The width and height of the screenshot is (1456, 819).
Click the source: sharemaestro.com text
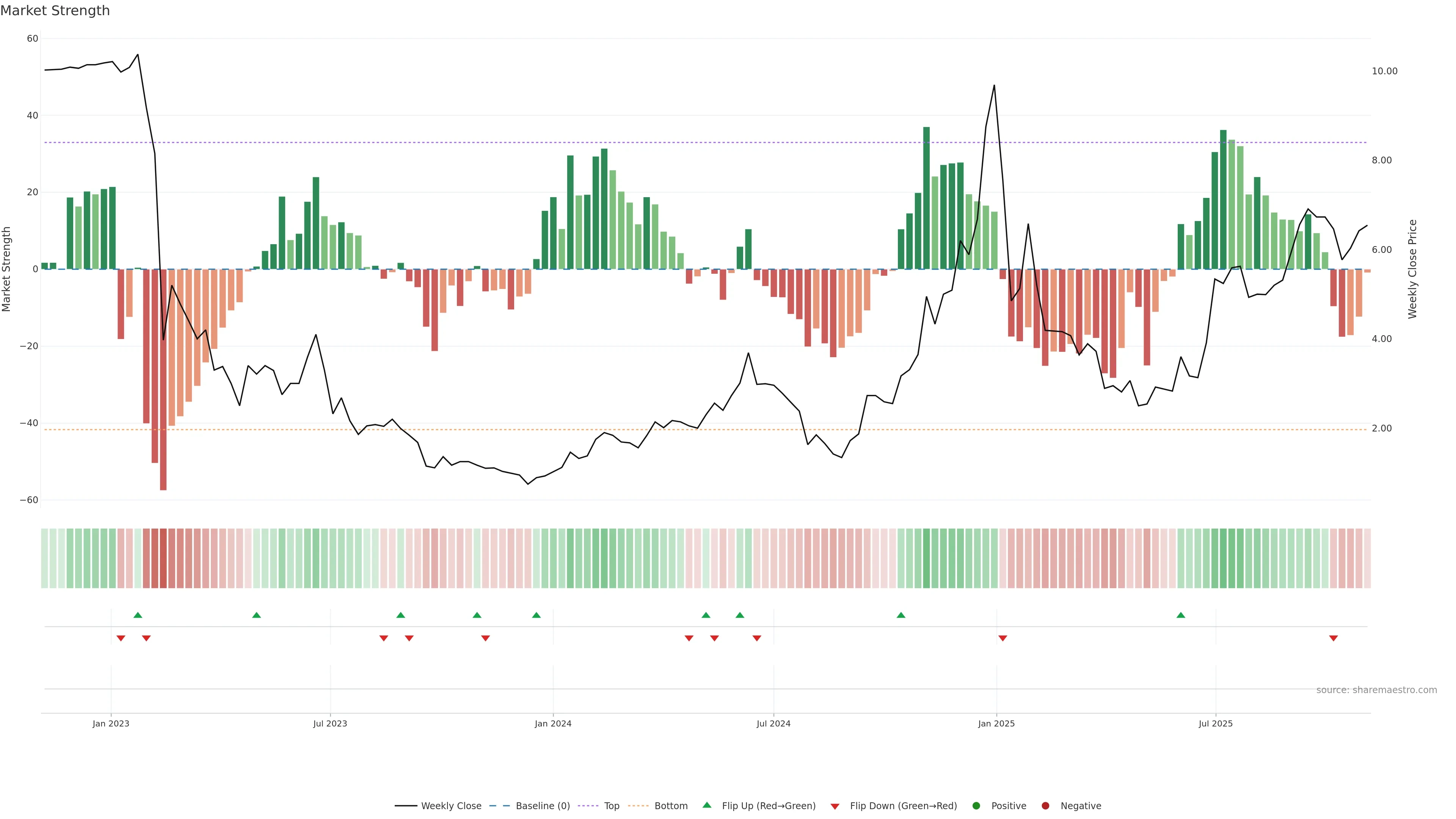1376,690
